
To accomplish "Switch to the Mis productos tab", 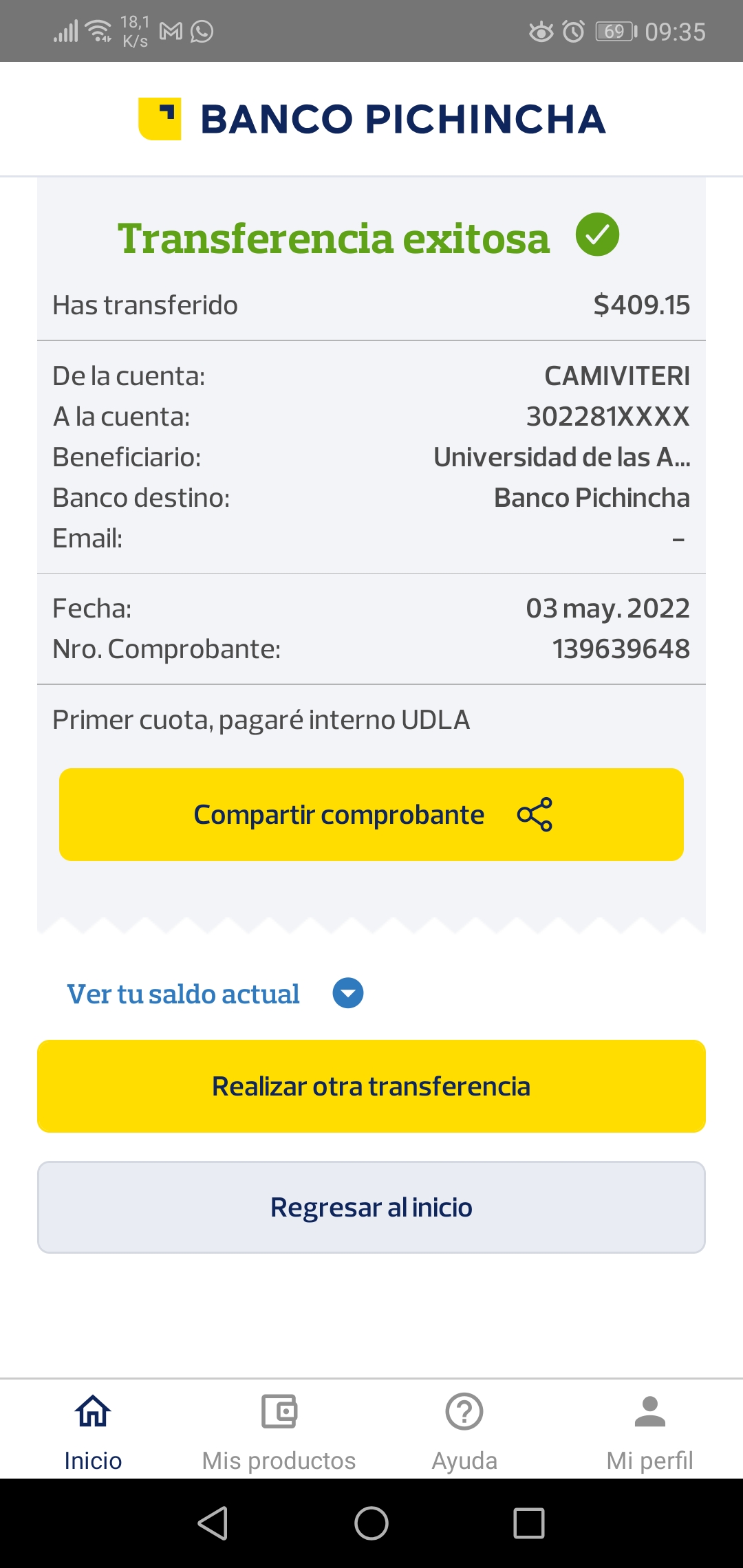I will [x=279, y=1459].
